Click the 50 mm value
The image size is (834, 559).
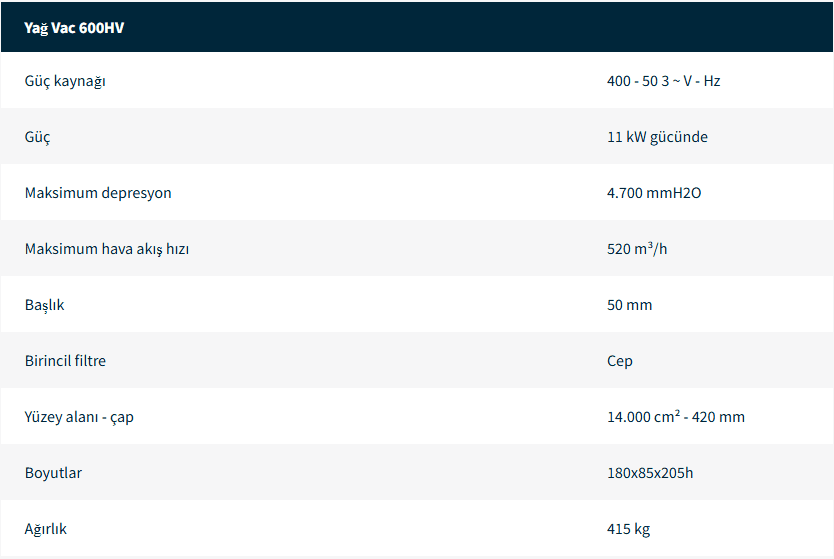click(x=629, y=305)
